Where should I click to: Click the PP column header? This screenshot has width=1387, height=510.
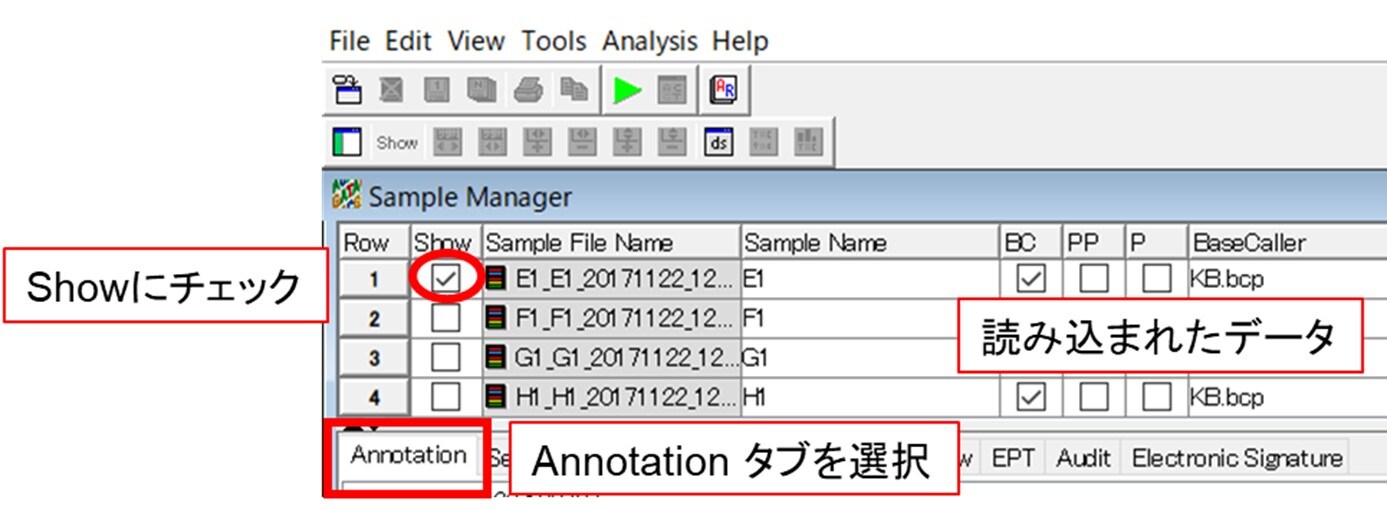click(x=1094, y=243)
